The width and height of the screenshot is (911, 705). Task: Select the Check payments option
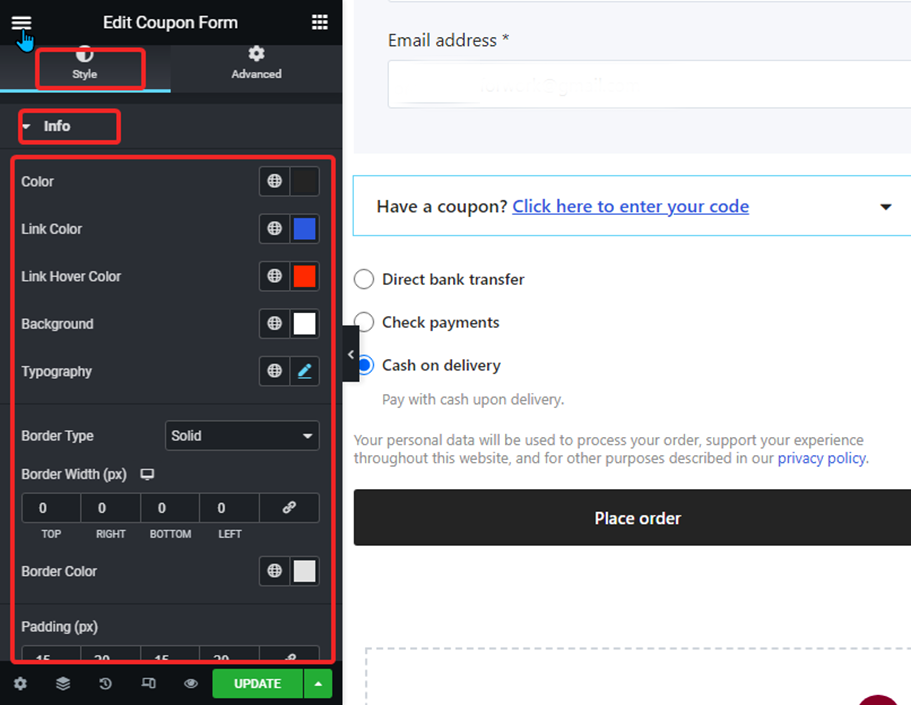pyautogui.click(x=364, y=322)
